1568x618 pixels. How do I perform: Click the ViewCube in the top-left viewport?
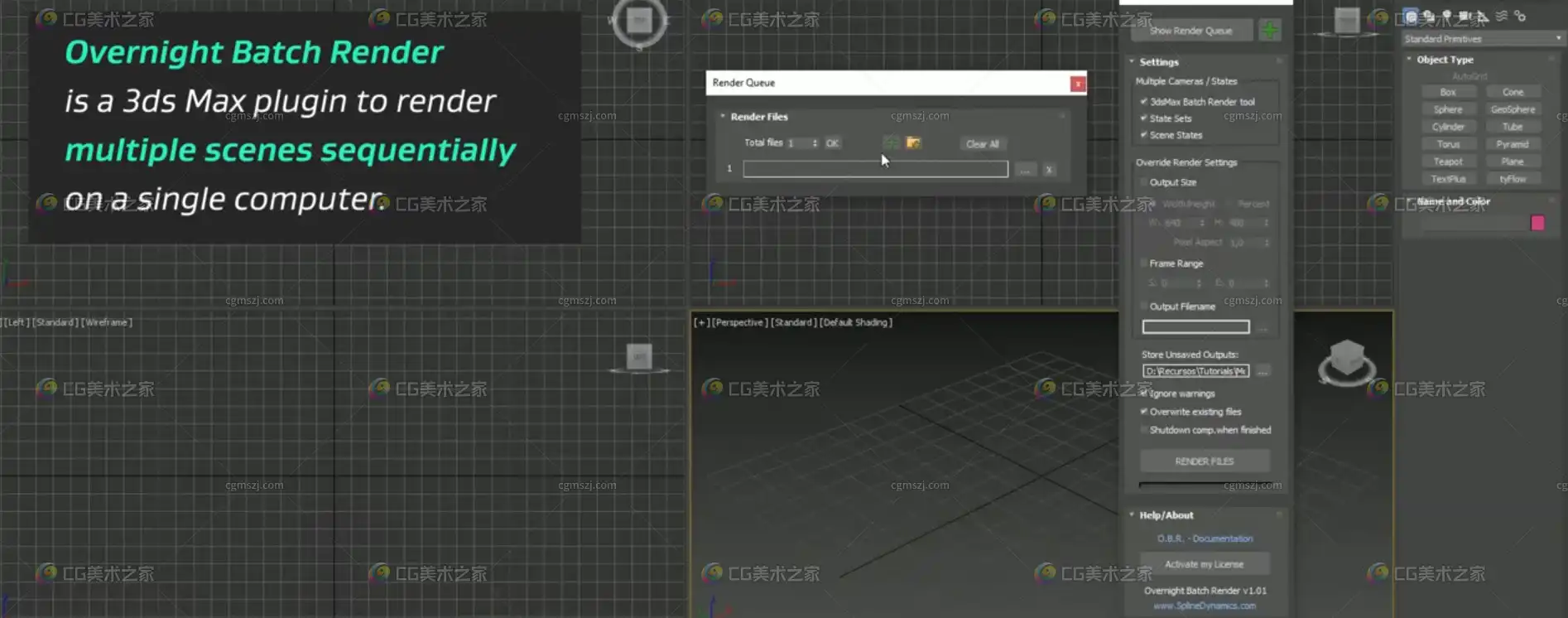click(x=639, y=22)
